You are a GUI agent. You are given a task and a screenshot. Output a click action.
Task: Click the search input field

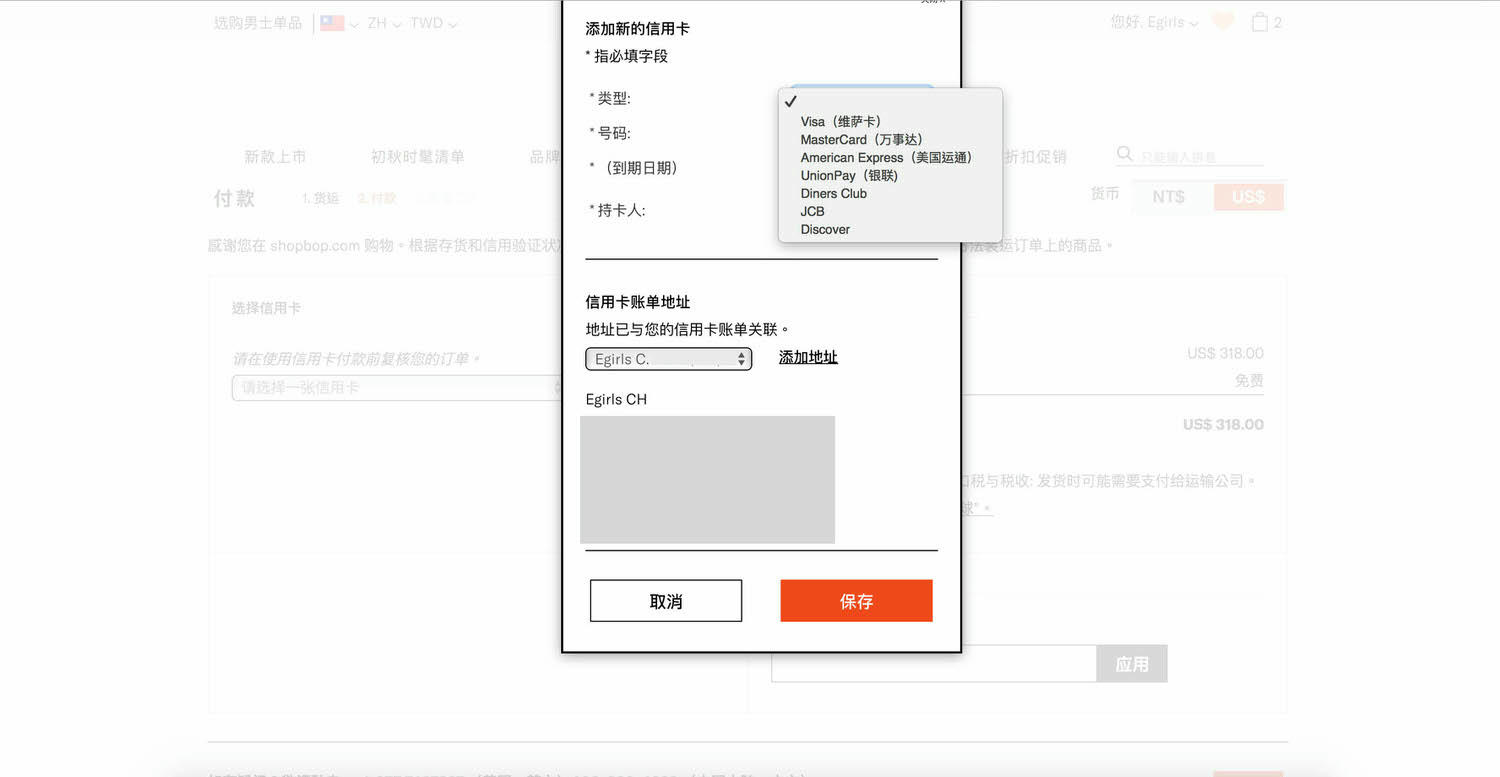pyautogui.click(x=1201, y=156)
